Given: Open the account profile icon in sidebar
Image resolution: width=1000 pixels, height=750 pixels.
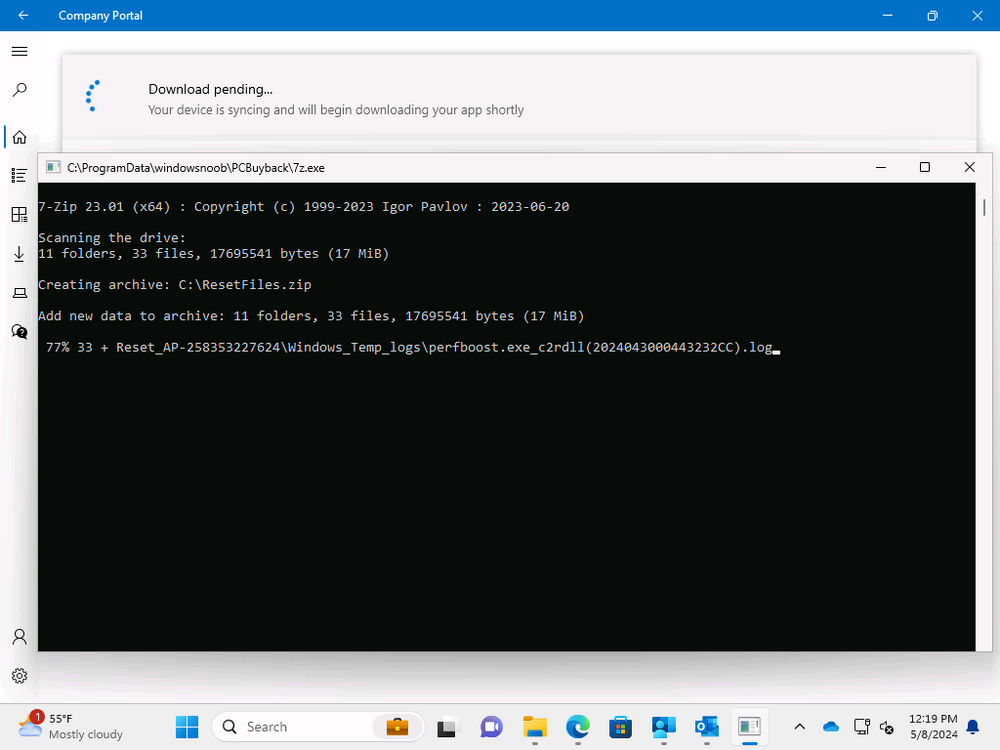Looking at the screenshot, I should click(20, 636).
